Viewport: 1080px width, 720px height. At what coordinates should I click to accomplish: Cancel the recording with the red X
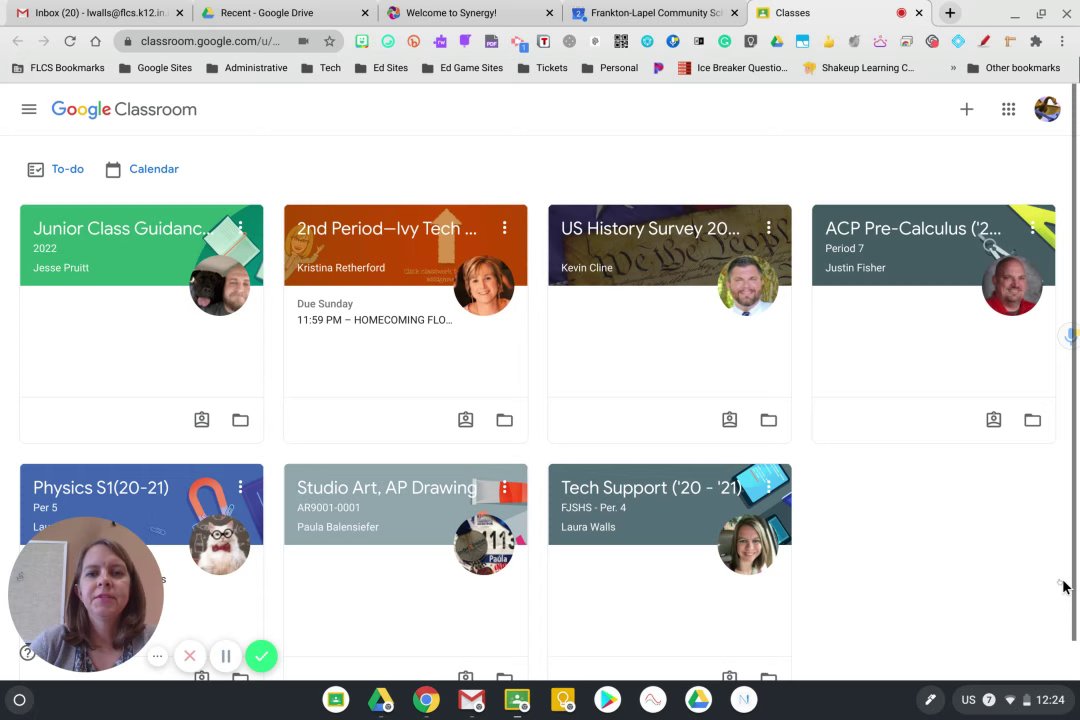(x=190, y=656)
